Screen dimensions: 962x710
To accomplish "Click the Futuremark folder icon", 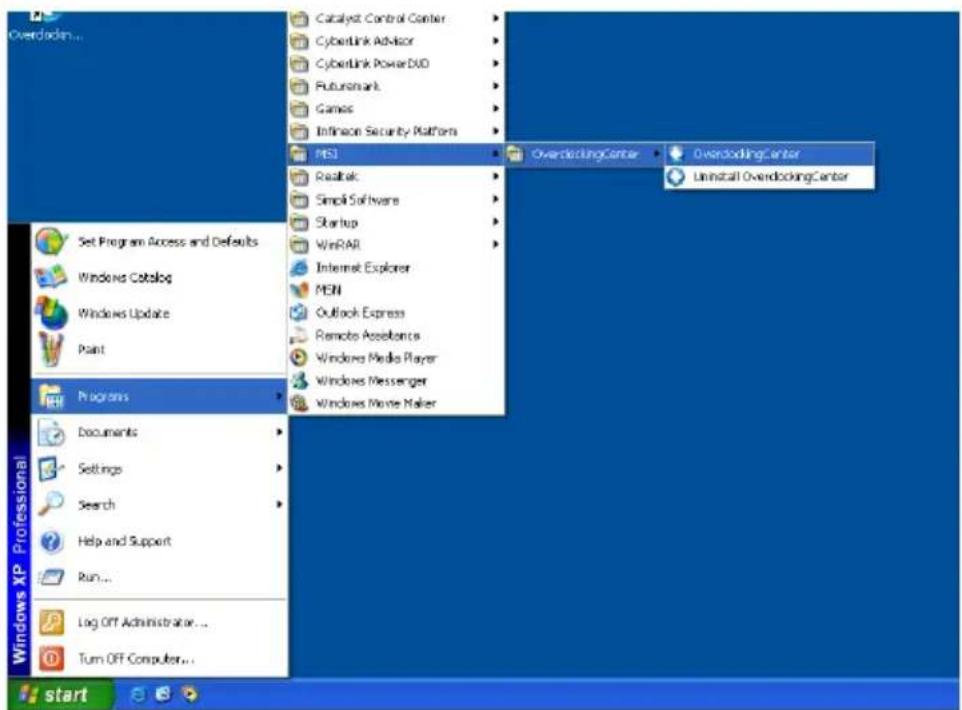I will coord(299,87).
